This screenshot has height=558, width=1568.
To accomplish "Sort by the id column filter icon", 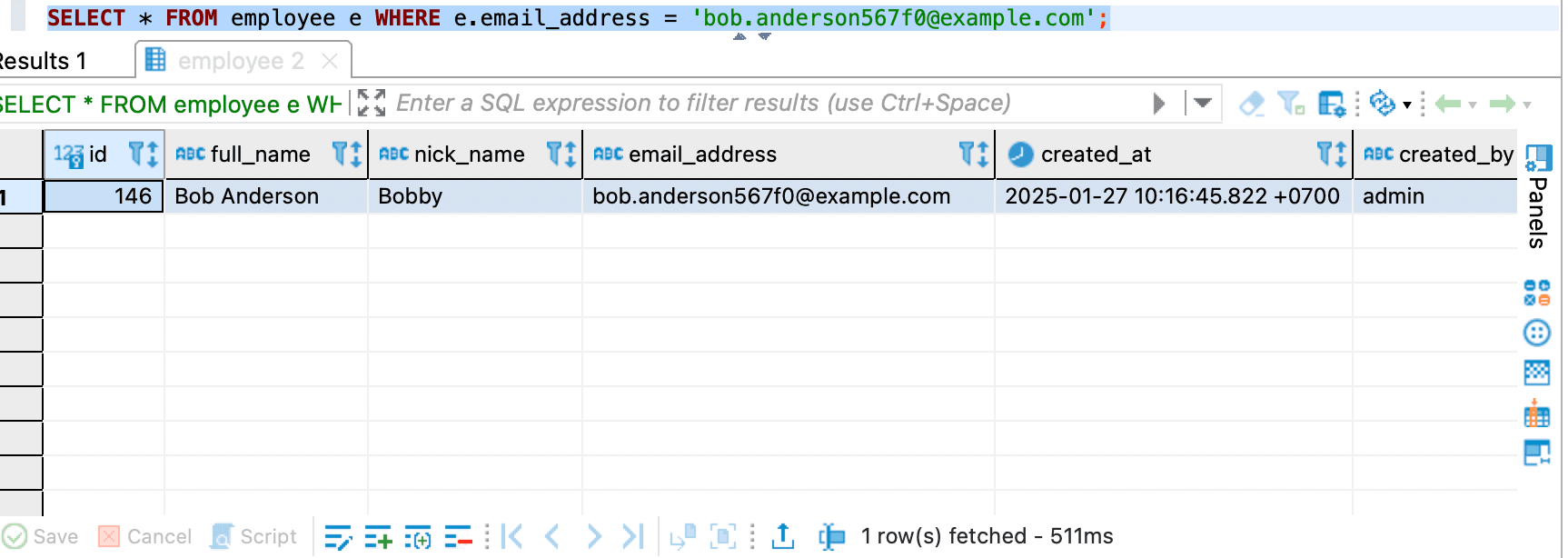I will tap(144, 154).
